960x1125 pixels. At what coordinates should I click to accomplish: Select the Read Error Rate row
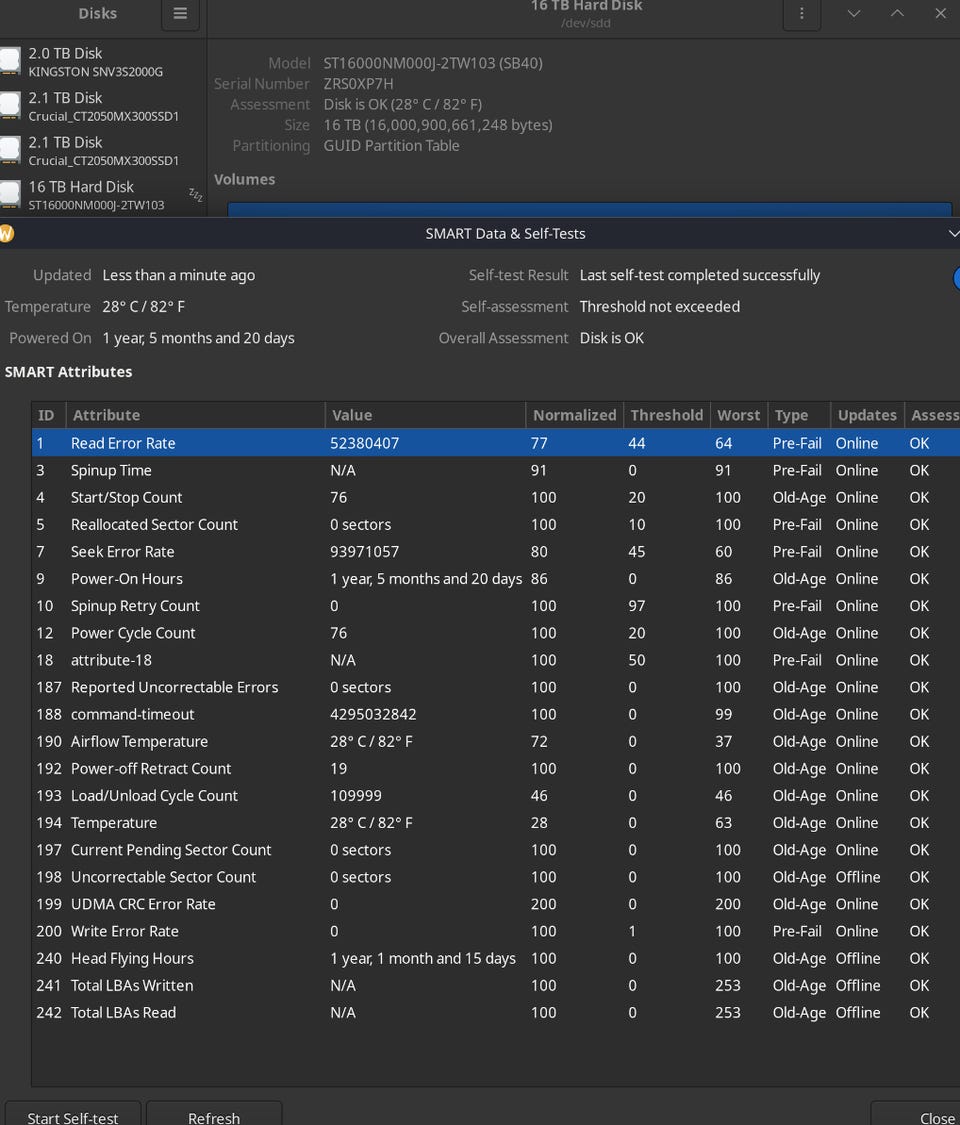[x=496, y=443]
